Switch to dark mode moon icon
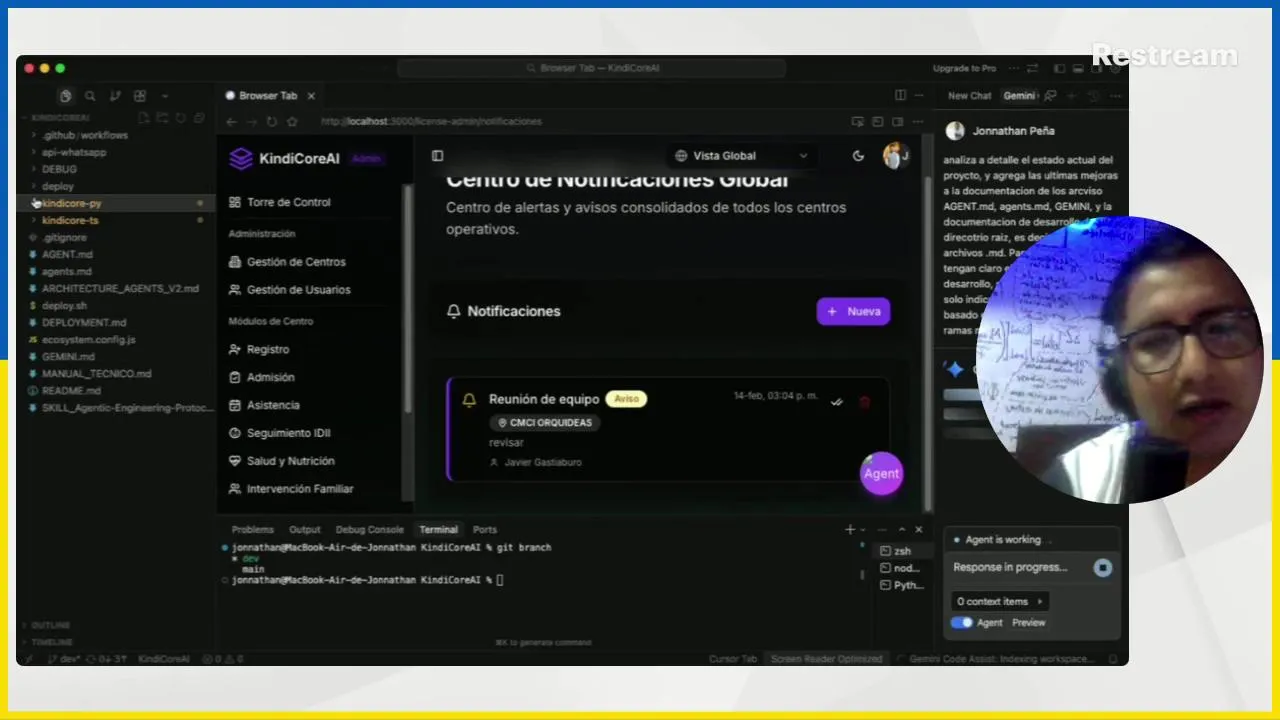The width and height of the screenshot is (1280, 720). click(x=858, y=156)
